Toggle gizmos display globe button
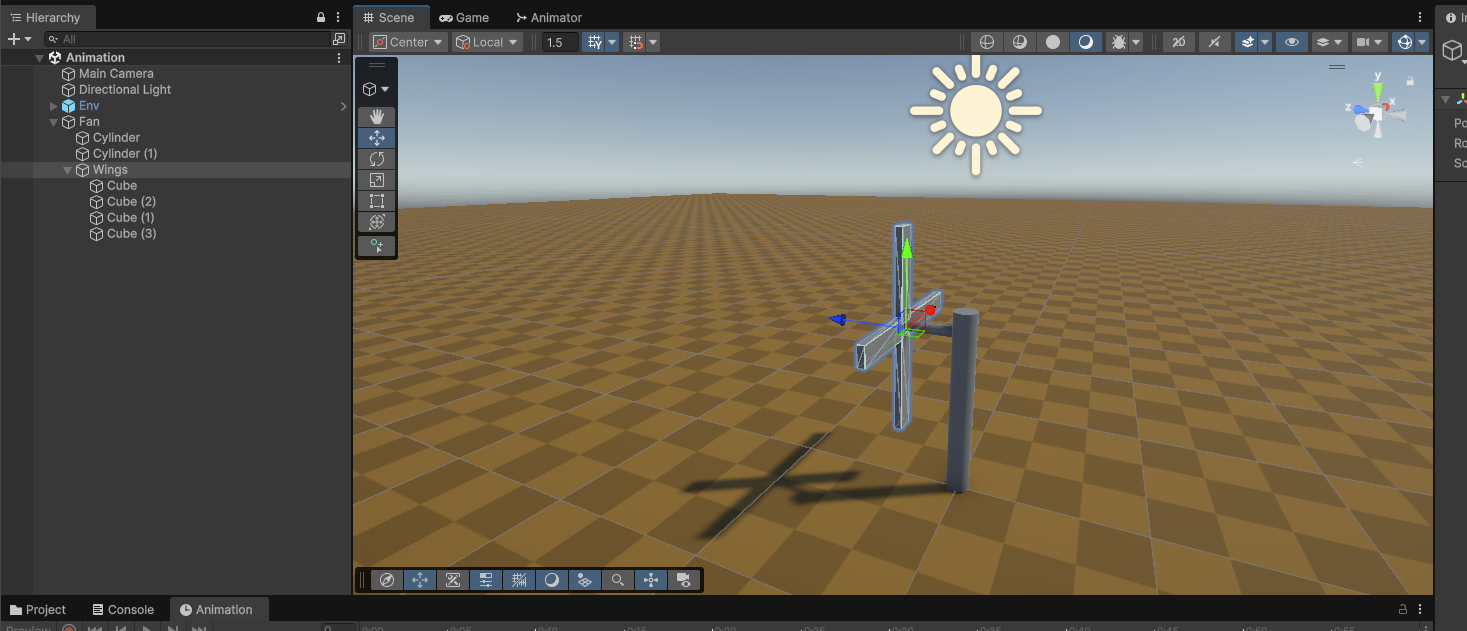The image size is (1467, 631). (1404, 42)
